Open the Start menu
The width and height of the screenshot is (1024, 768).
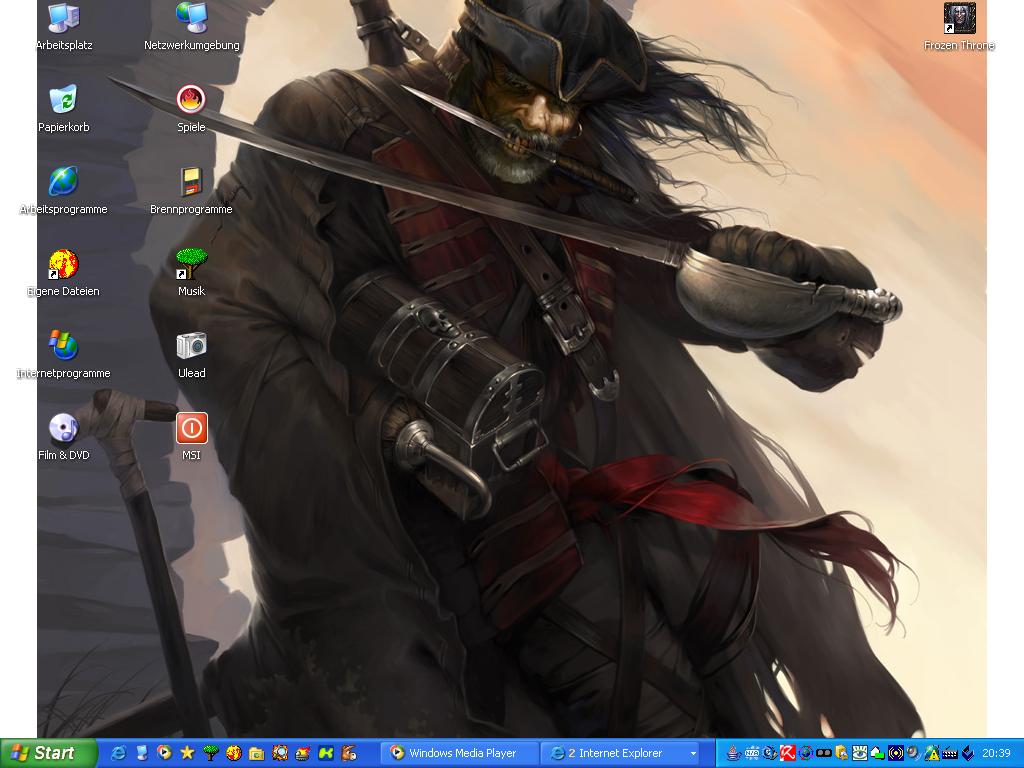48,753
